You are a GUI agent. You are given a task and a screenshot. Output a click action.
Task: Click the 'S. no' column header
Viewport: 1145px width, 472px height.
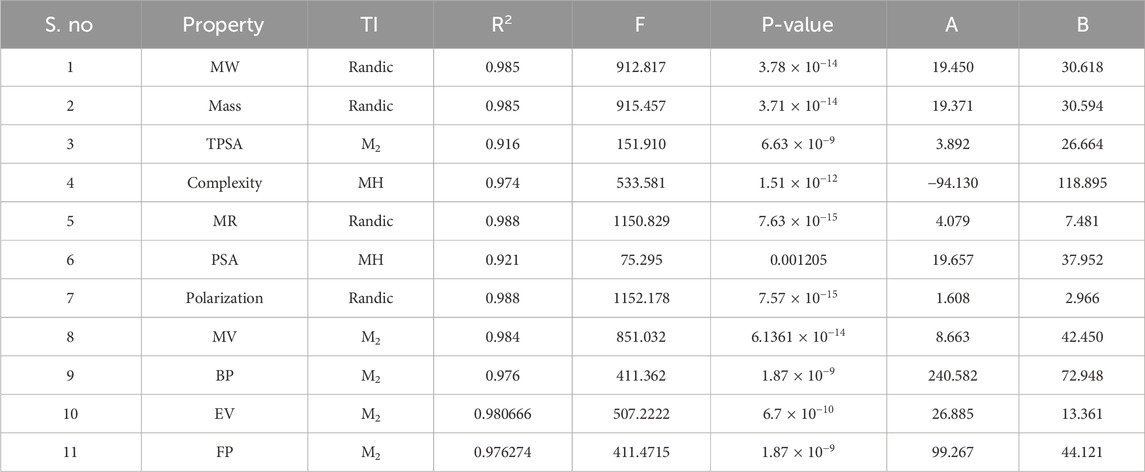(x=70, y=25)
